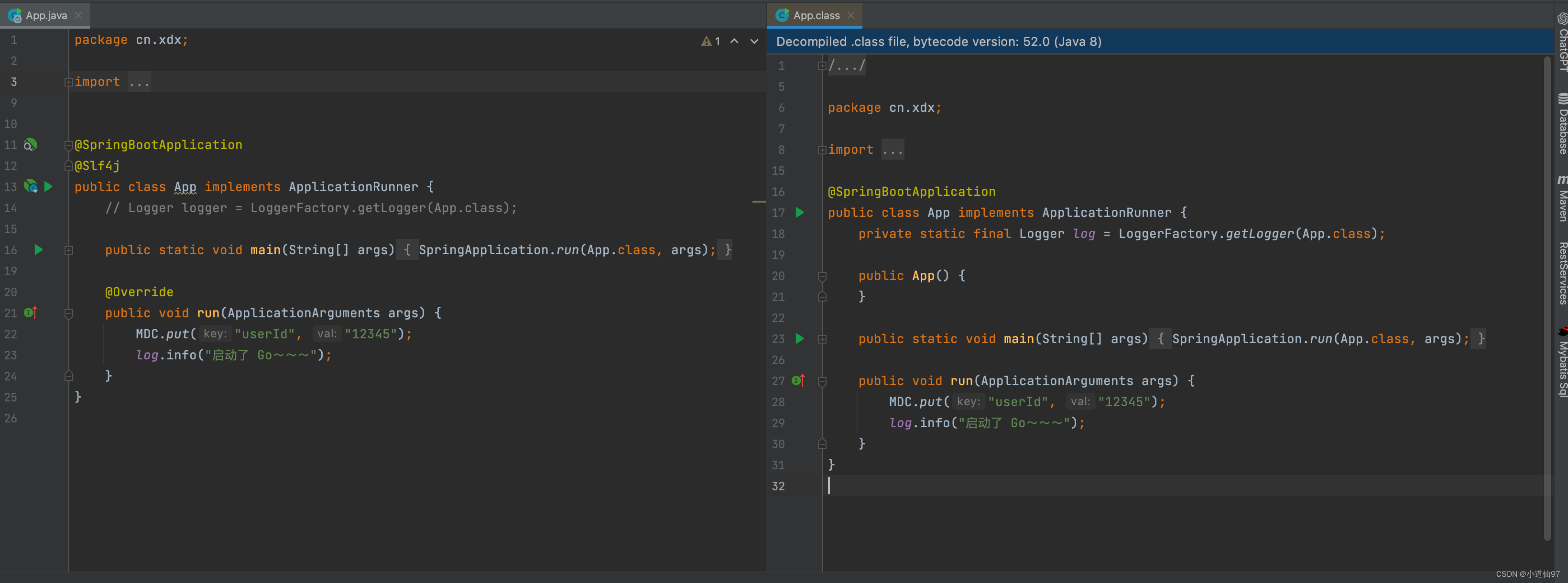Expand the folded main method in App.java
The image size is (1568, 583).
click(x=69, y=250)
